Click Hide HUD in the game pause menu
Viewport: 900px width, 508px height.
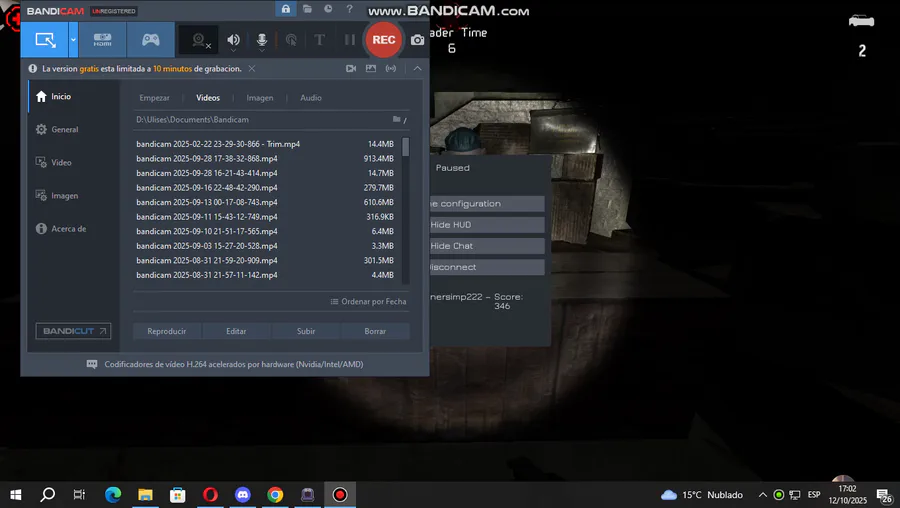(x=487, y=224)
